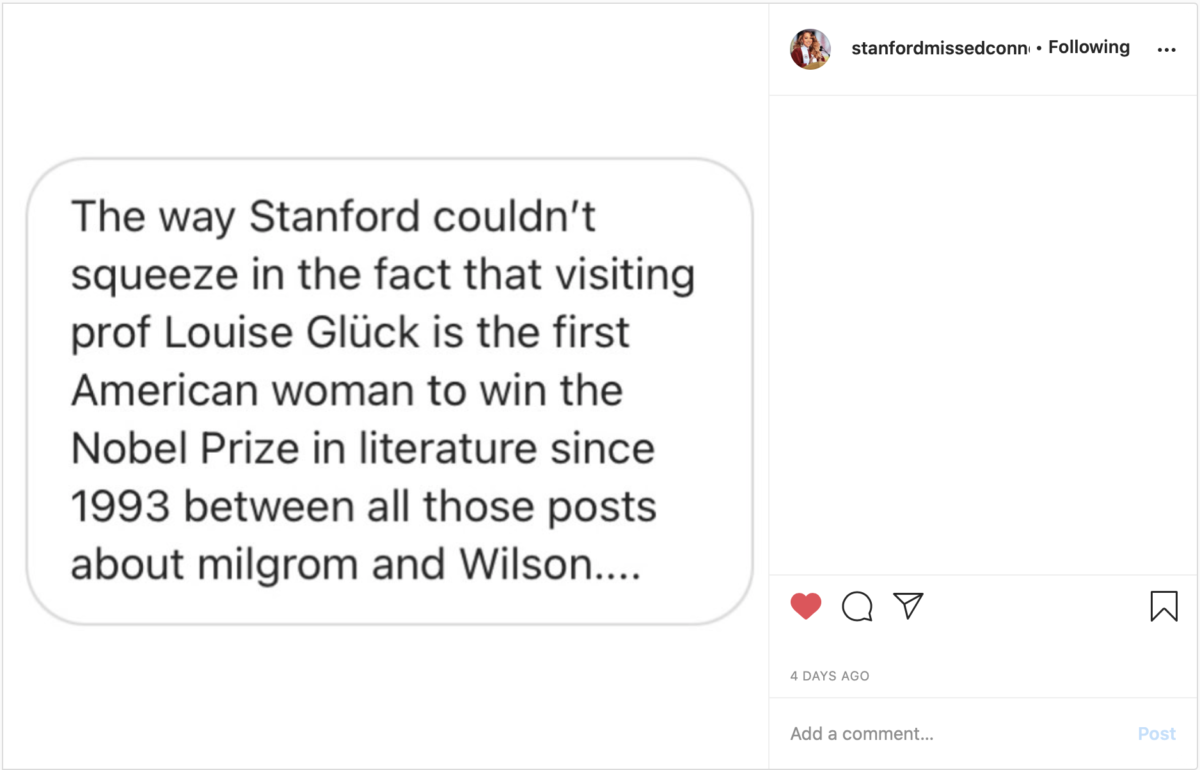Viewport: 1200px width, 770px height.
Task: Open the three-dot more options menu
Action: (x=1166, y=50)
